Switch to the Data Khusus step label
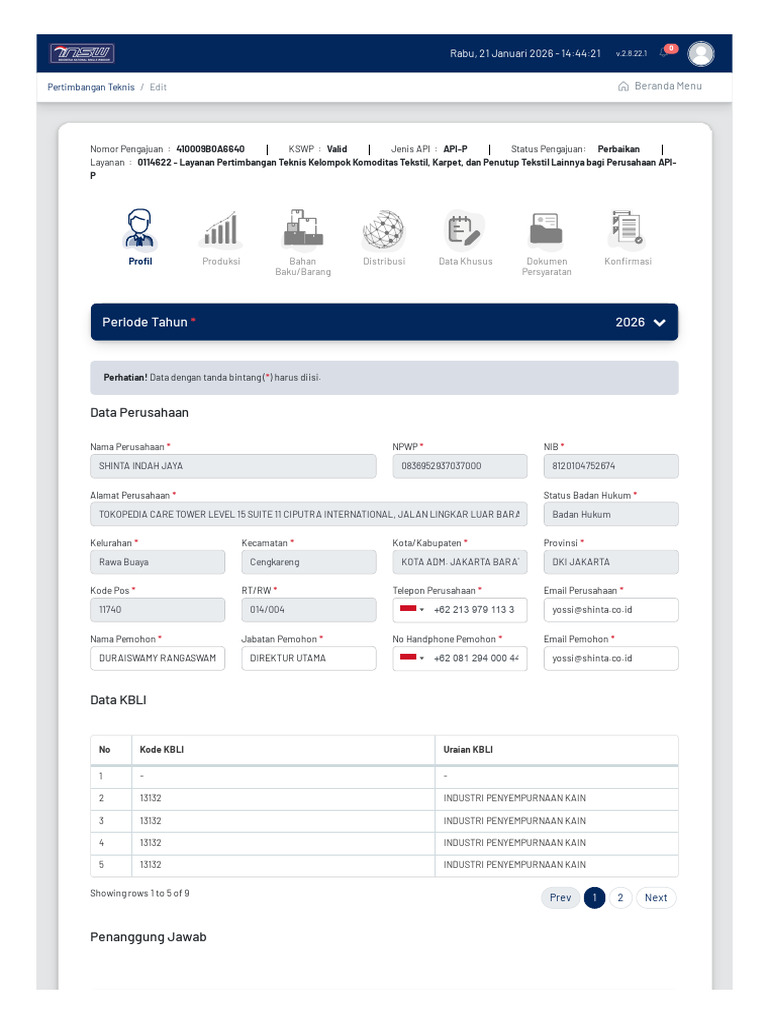Screen dimensions: 768x1024 point(465,261)
